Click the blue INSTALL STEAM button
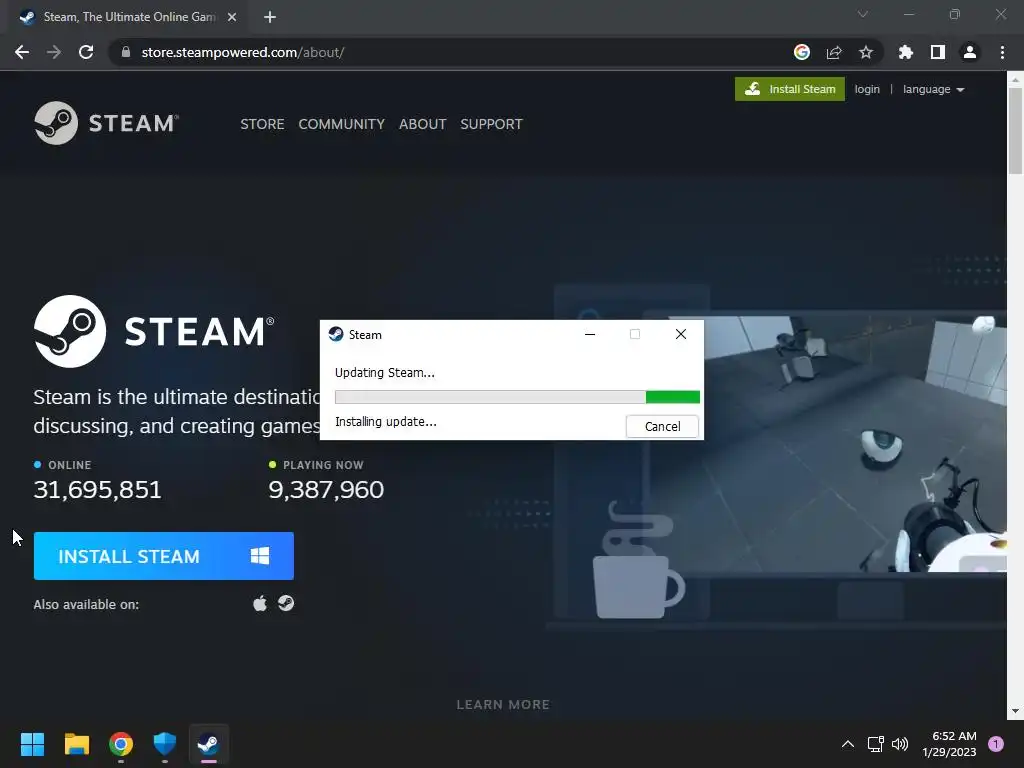Image resolution: width=1024 pixels, height=768 pixels. (163, 556)
